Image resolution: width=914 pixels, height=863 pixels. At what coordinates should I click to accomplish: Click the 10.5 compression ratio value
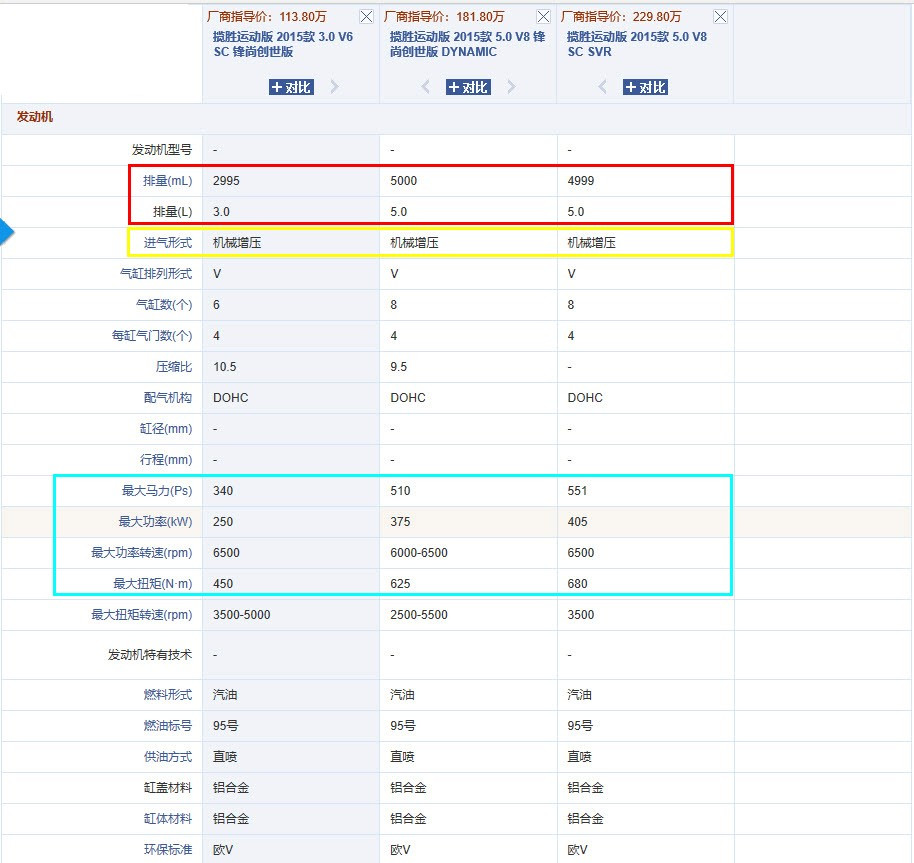[x=224, y=367]
